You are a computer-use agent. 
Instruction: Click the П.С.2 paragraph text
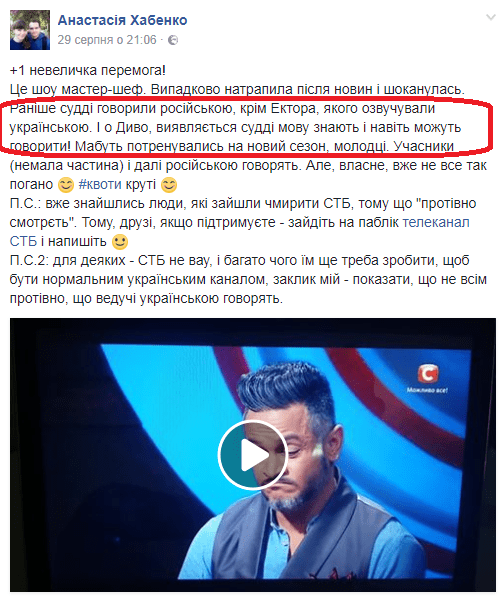[248, 280]
